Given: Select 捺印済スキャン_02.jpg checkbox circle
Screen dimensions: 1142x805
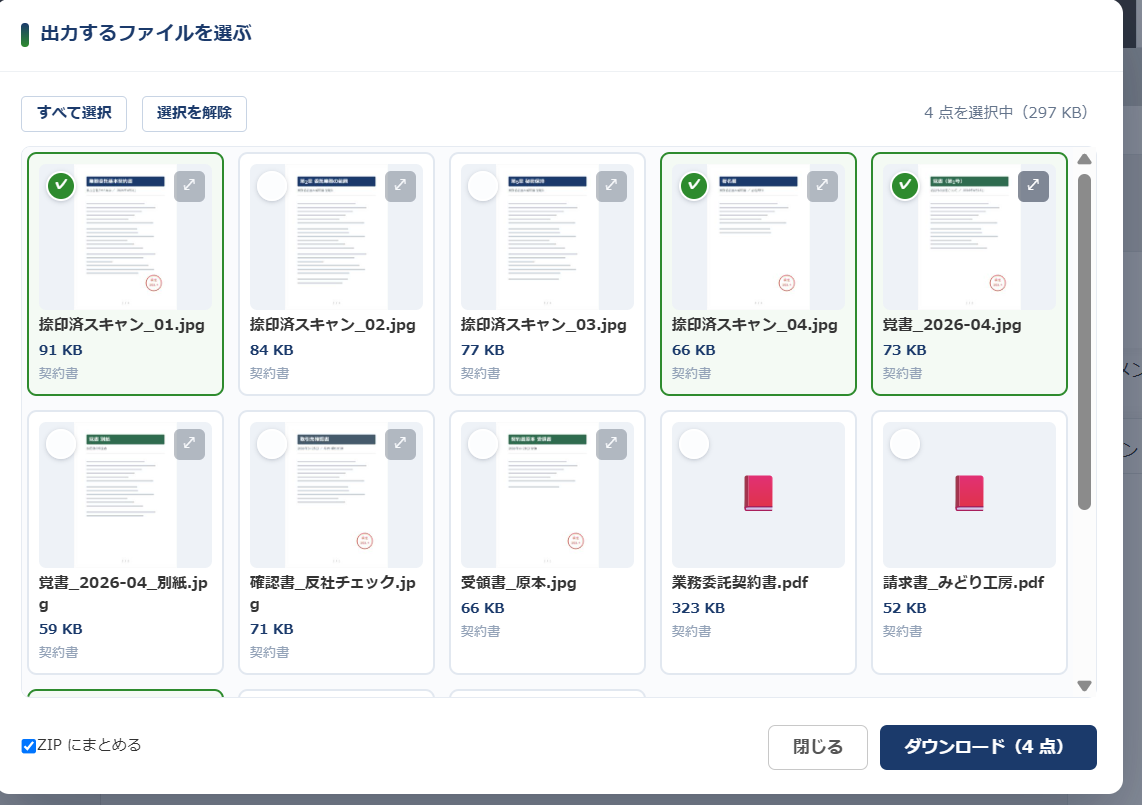Looking at the screenshot, I should point(272,186).
